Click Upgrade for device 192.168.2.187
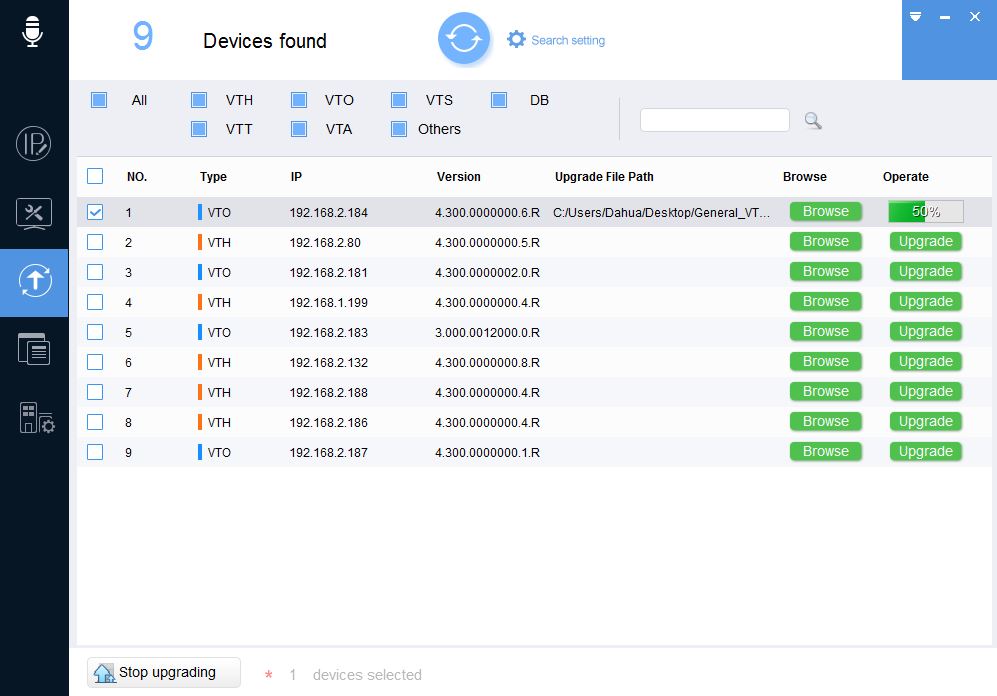This screenshot has height=696, width=997. [x=925, y=451]
